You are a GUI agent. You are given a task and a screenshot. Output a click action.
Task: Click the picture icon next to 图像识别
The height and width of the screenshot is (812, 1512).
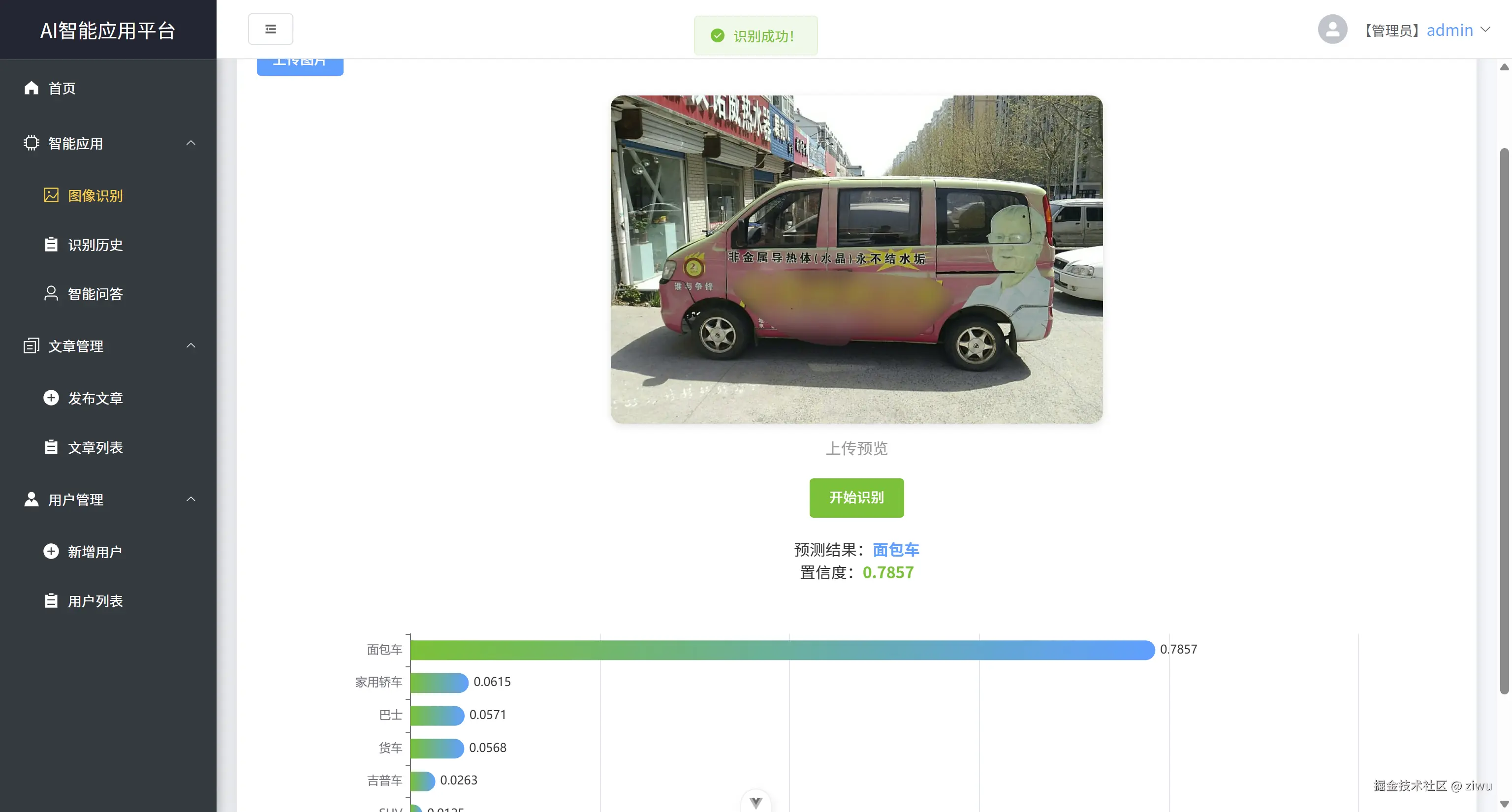pos(51,195)
